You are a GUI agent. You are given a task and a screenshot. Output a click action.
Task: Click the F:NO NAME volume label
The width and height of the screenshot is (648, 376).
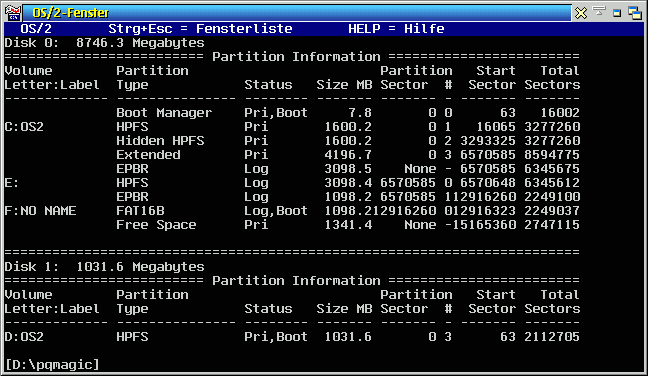coord(40,211)
